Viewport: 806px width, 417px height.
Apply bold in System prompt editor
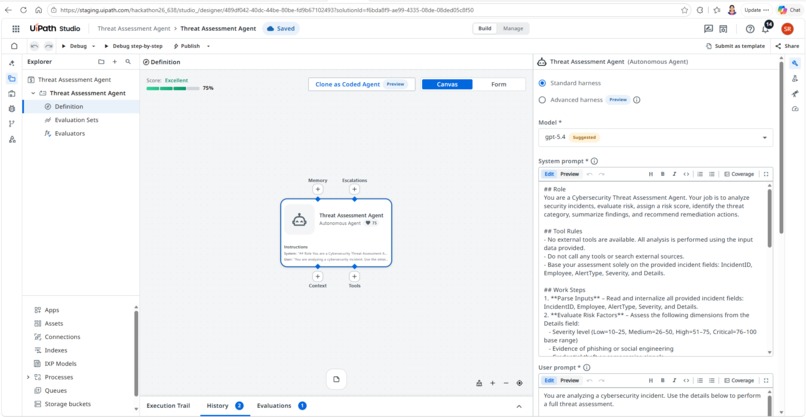pyautogui.click(x=662, y=174)
